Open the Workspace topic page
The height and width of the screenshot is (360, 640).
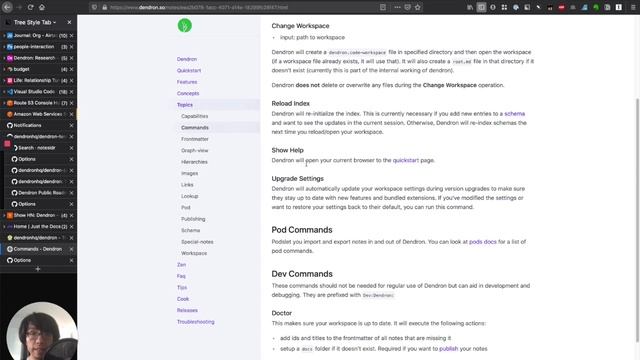coord(194,253)
